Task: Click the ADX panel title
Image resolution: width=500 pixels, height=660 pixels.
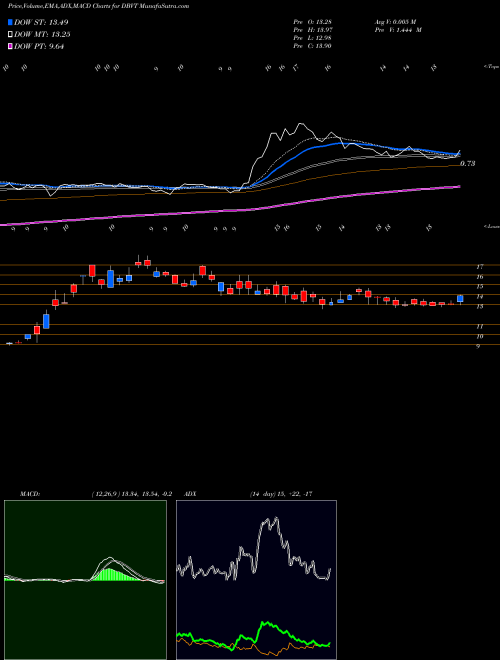Action: [x=190, y=494]
